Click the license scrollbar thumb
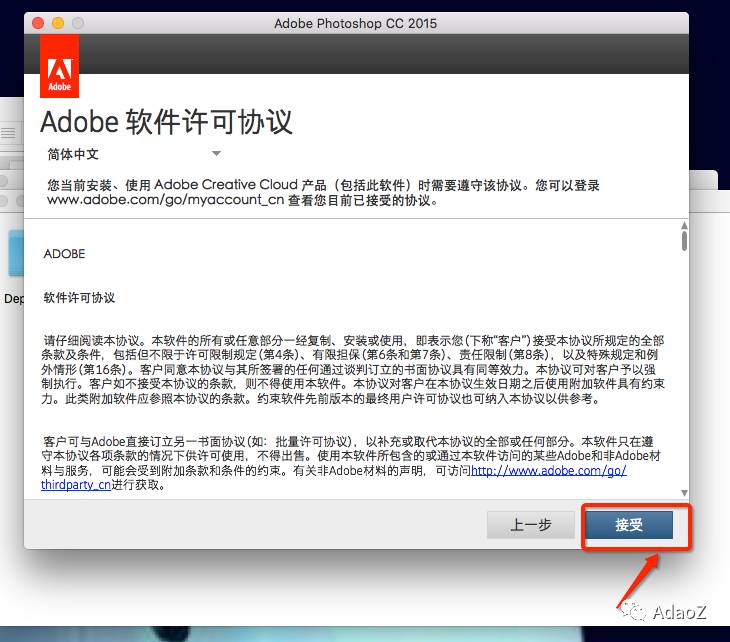This screenshot has width=730, height=642. pyautogui.click(x=684, y=240)
